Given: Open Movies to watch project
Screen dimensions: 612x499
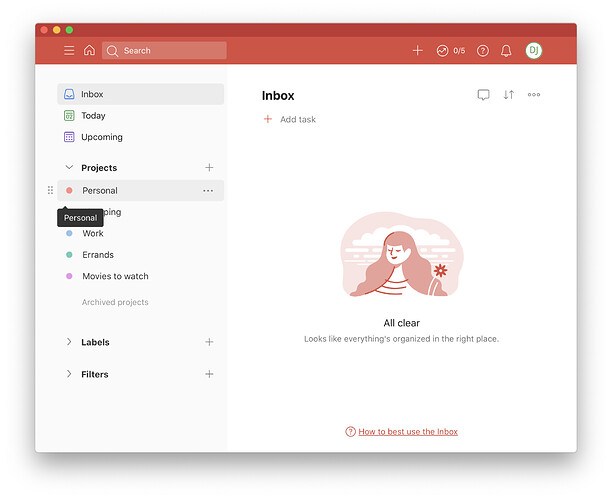Looking at the screenshot, I should click(x=141, y=276).
